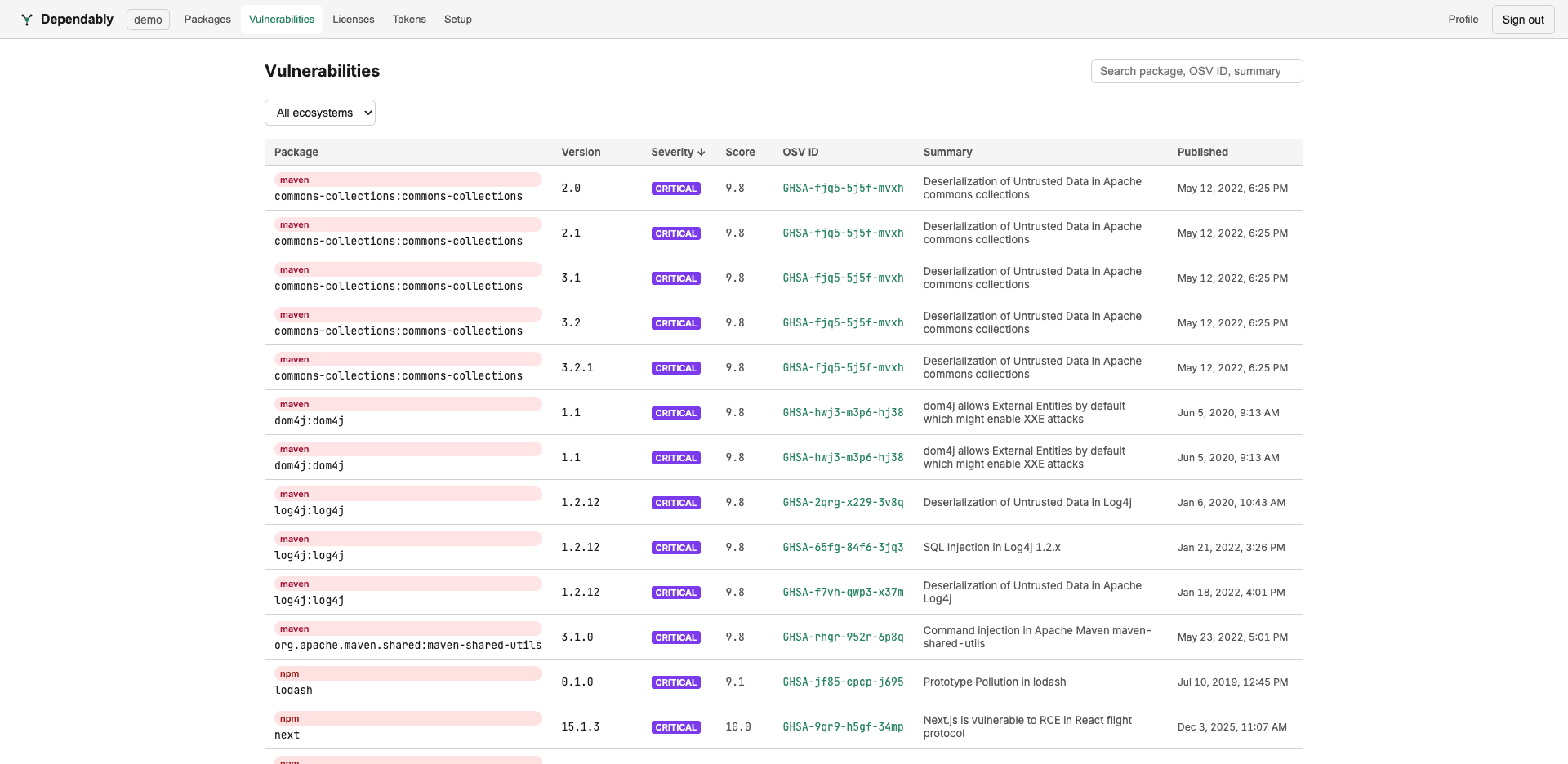1568x764 pixels.
Task: Open GHSA-fjq5-5j5f-mvxh for version 2.1
Action: 843,233
